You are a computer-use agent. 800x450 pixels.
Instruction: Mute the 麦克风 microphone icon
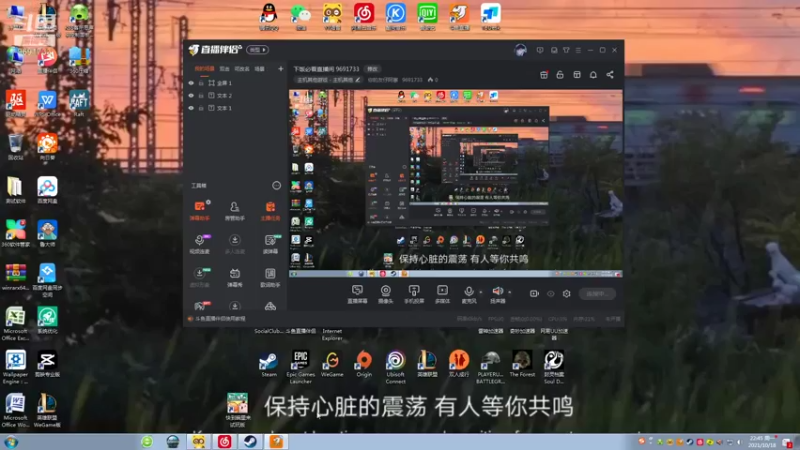point(468,291)
